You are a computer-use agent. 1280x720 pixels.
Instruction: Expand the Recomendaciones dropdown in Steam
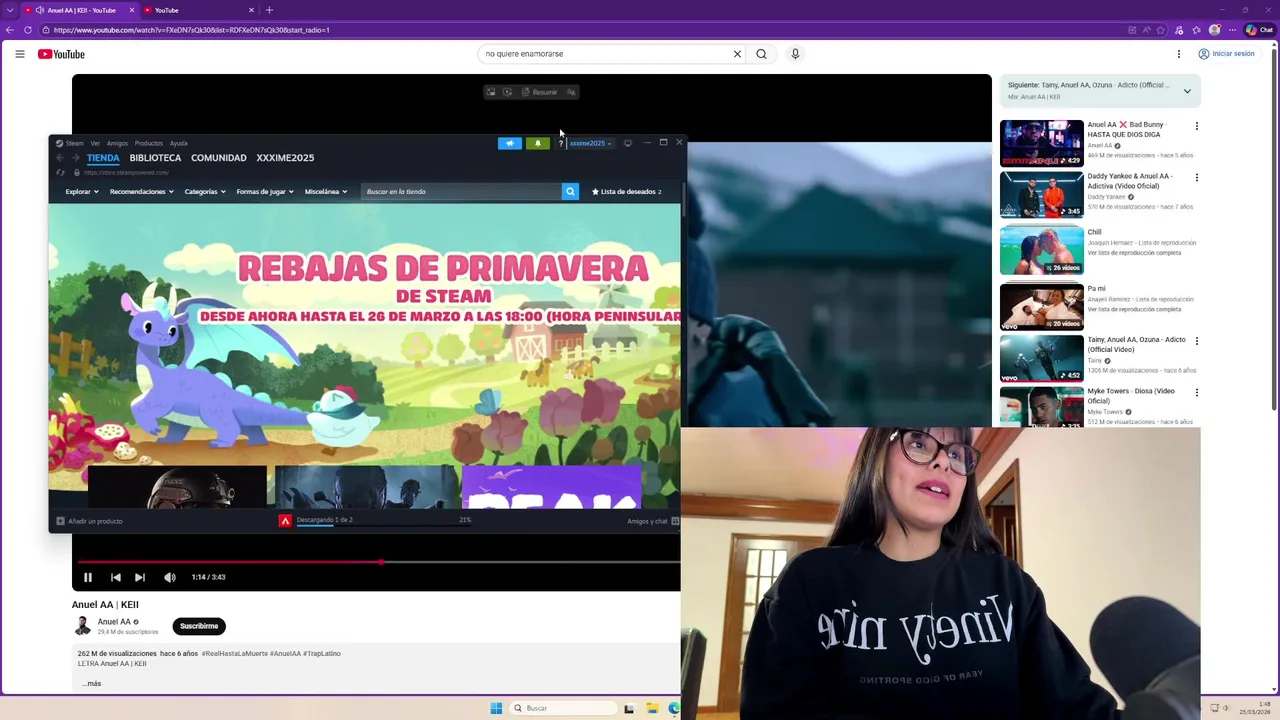[142, 191]
